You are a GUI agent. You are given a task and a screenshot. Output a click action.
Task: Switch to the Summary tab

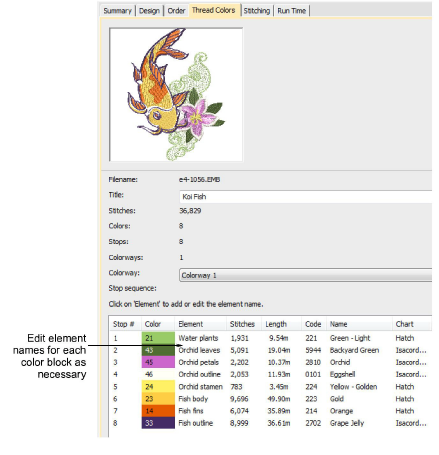[117, 11]
